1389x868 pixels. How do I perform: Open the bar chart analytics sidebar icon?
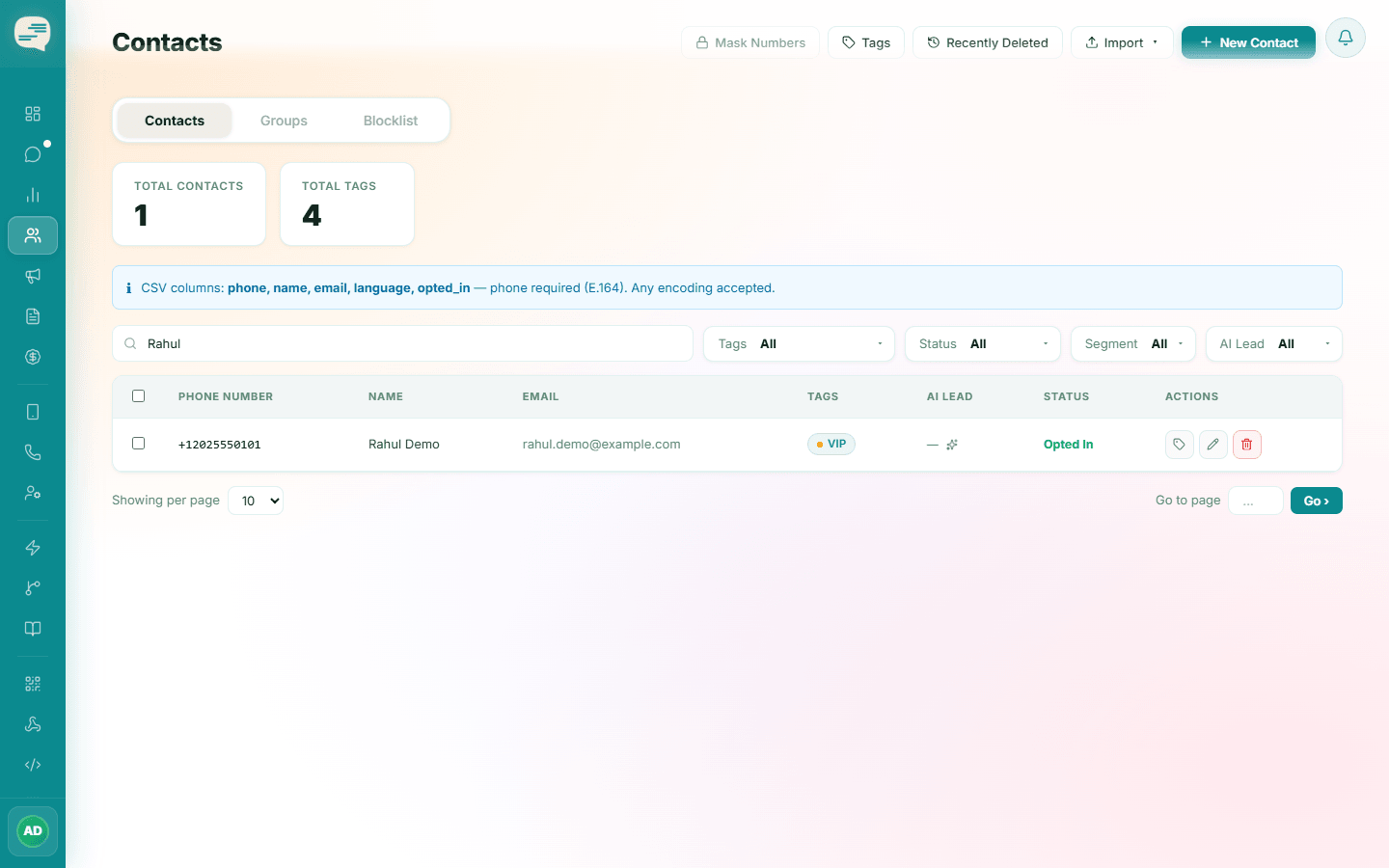33,195
